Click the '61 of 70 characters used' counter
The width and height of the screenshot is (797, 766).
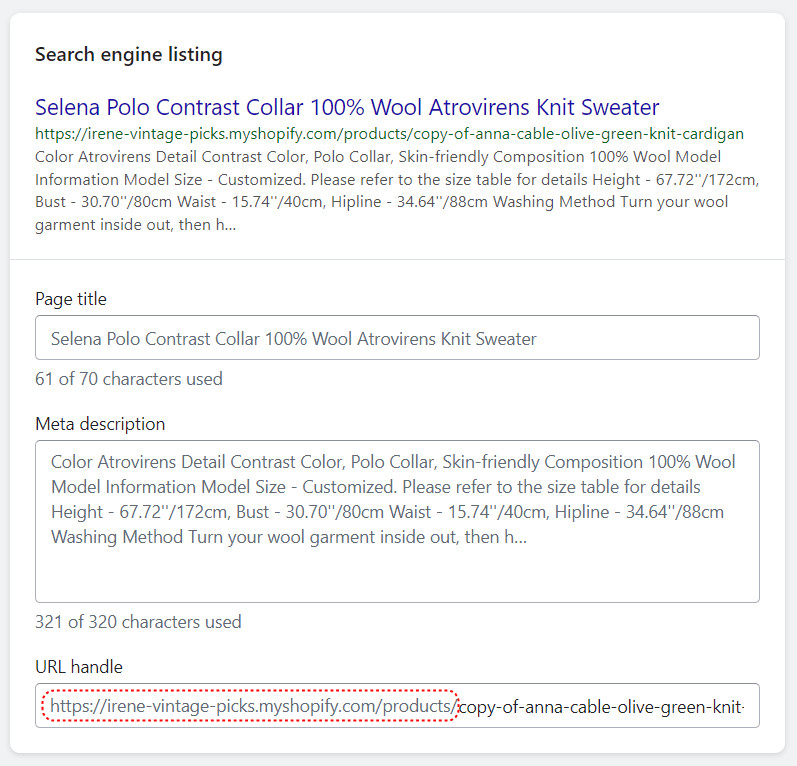(129, 379)
